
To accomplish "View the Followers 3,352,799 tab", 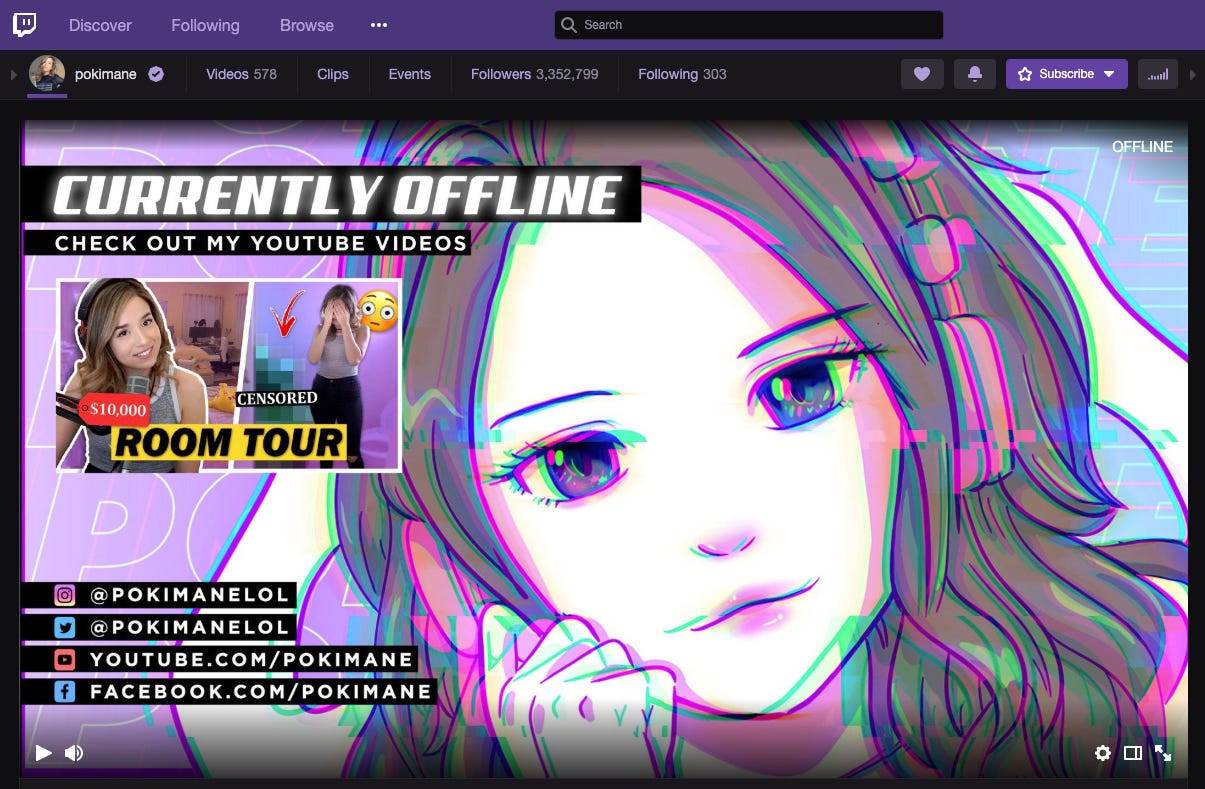I will (535, 74).
